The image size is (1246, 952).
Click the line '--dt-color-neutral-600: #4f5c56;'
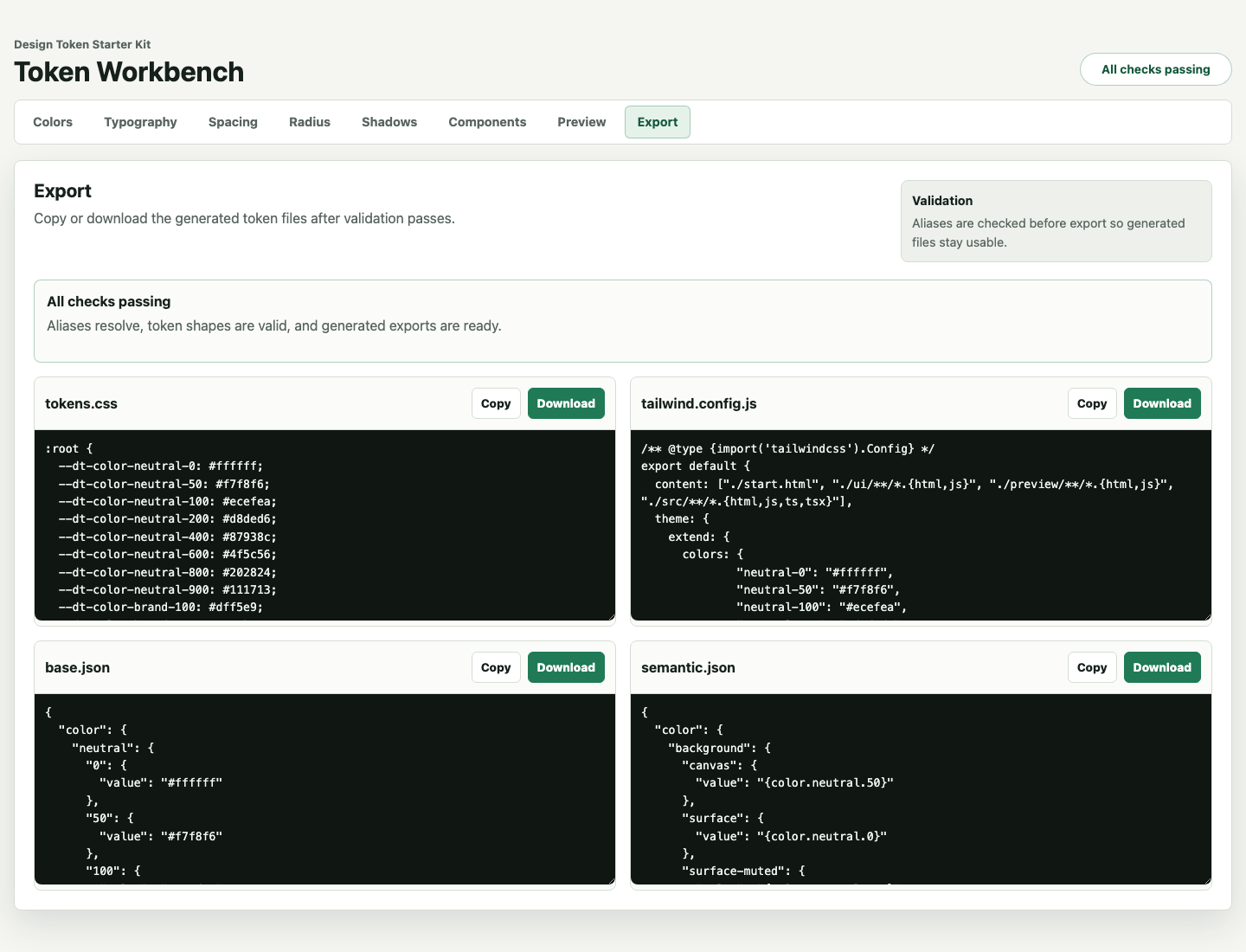(x=168, y=554)
